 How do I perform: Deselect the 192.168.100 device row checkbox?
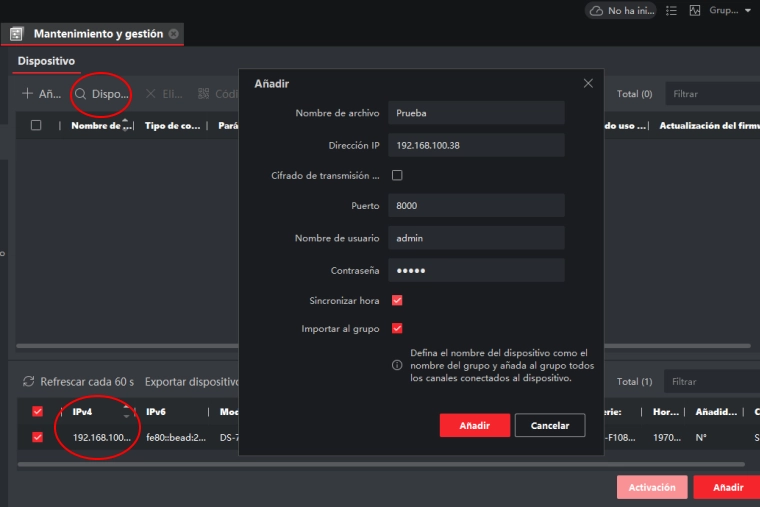[38, 437]
